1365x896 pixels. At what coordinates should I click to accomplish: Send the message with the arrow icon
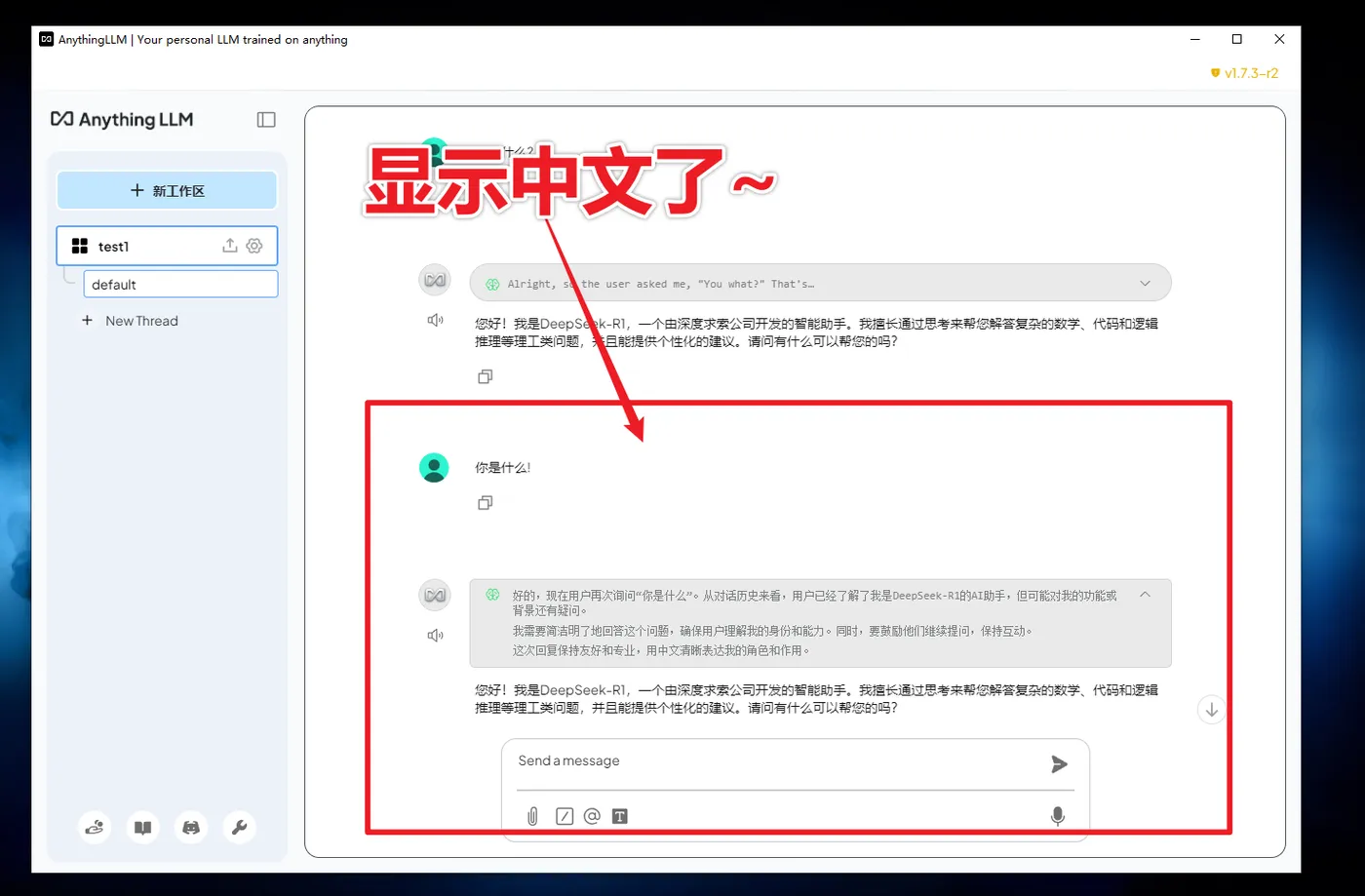[1059, 764]
